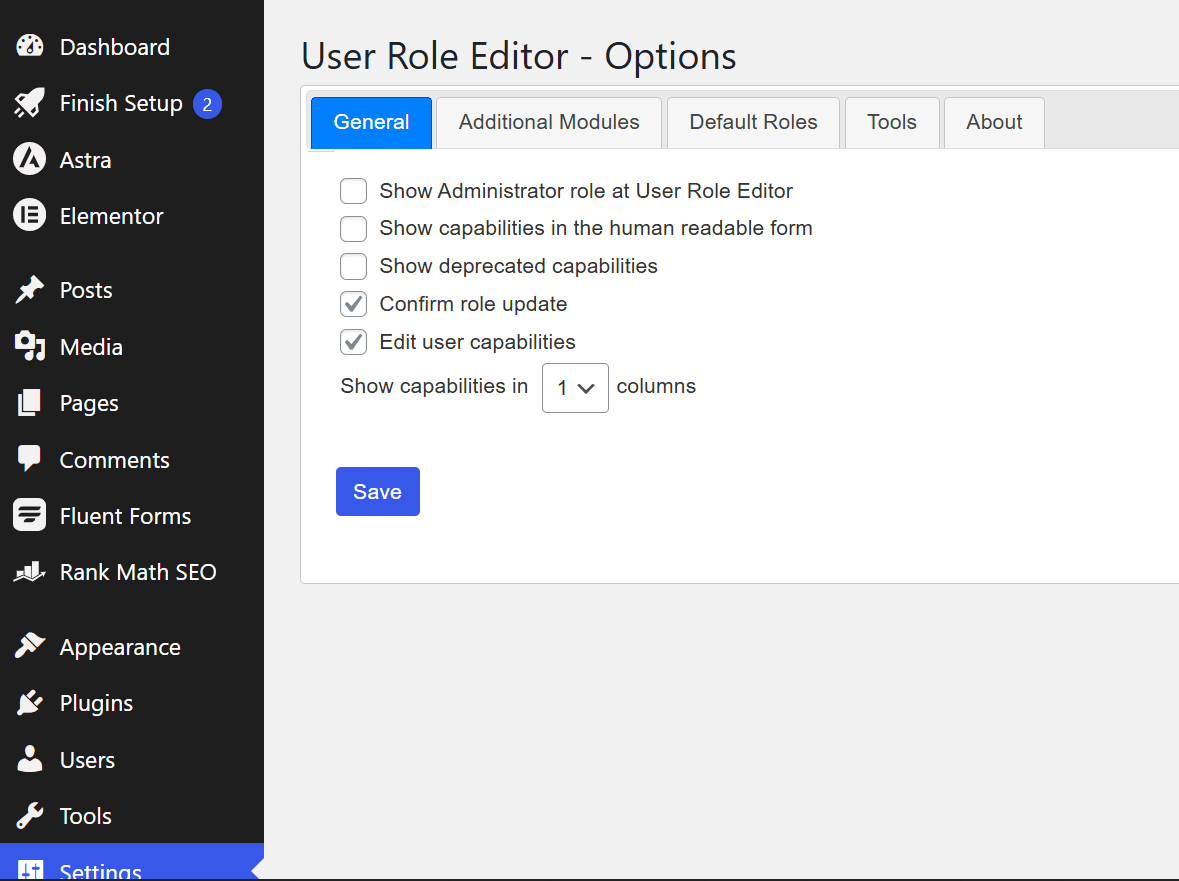Open the Appearance menu
This screenshot has width=1179, height=881.
pyautogui.click(x=132, y=646)
